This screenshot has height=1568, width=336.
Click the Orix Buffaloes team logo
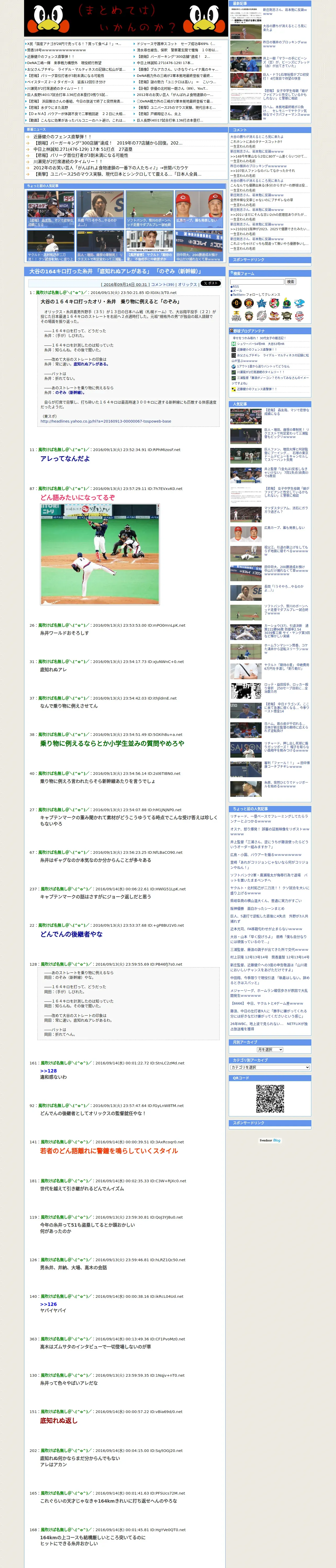[287, 316]
